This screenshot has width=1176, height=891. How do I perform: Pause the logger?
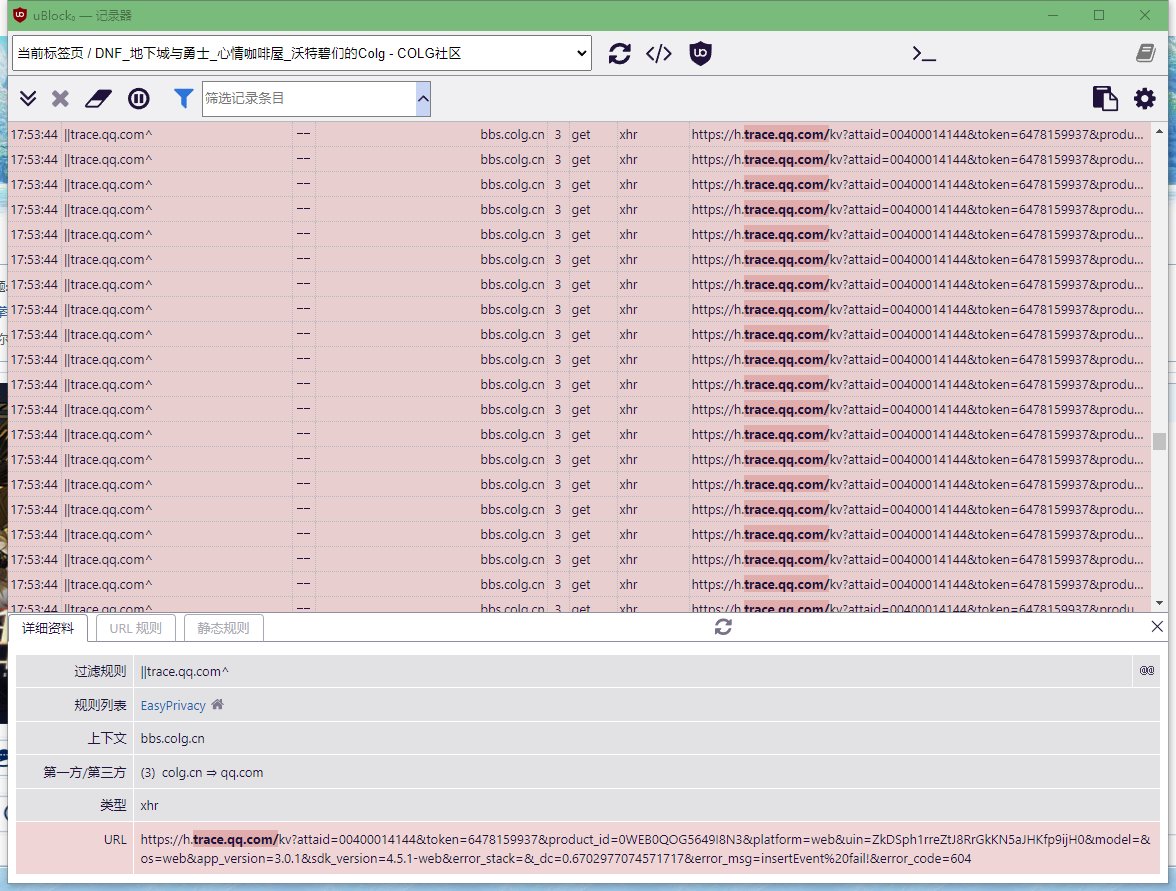click(x=139, y=98)
